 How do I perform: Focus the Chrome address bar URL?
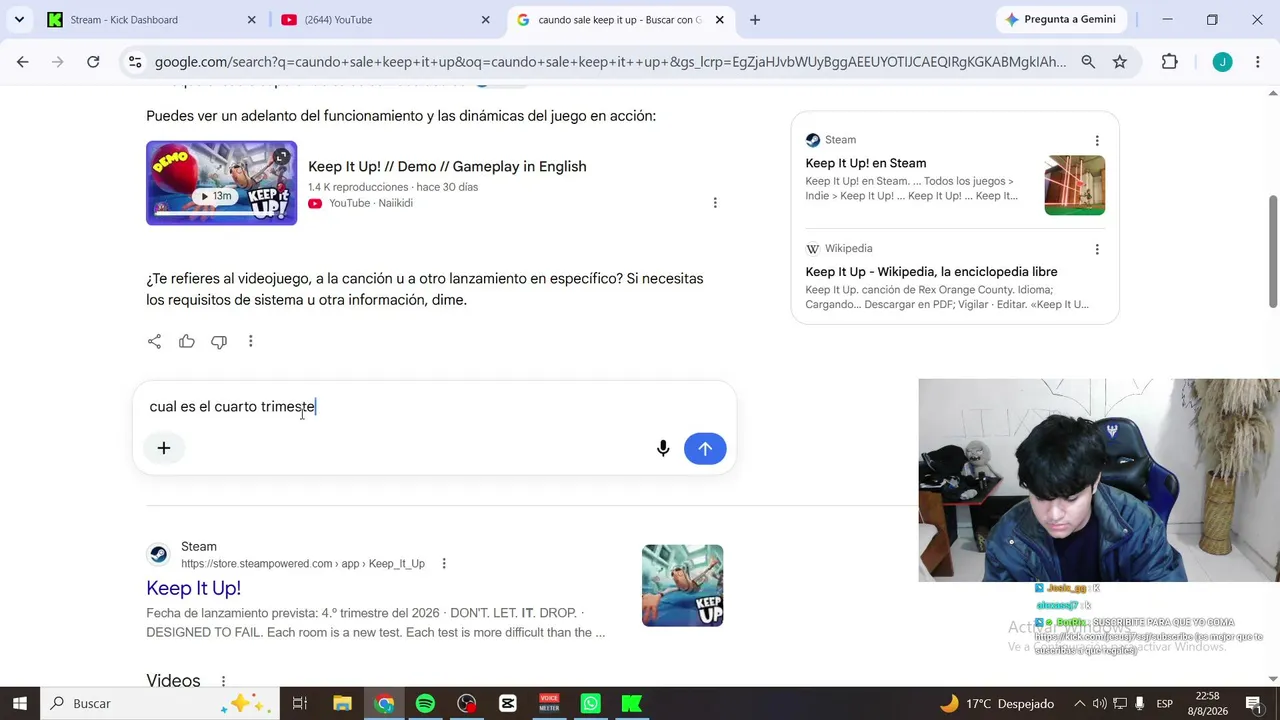point(610,62)
